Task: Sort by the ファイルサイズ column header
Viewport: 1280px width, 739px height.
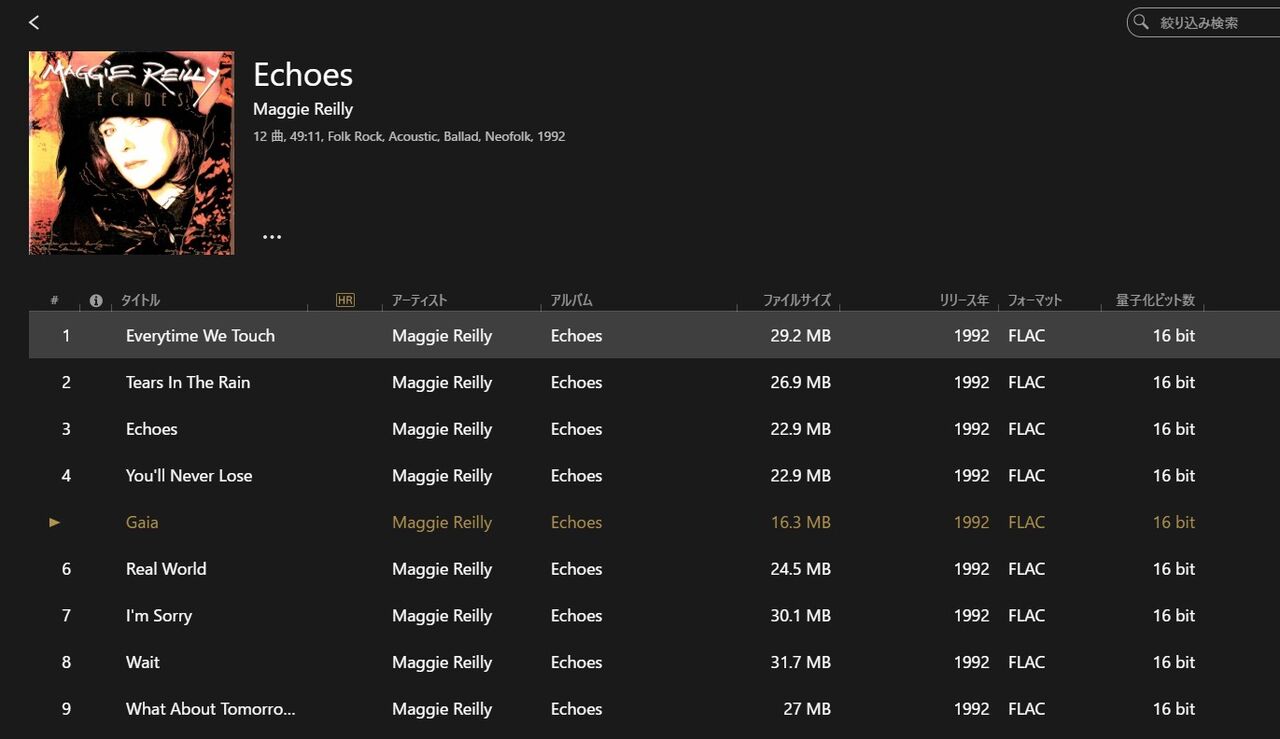Action: coord(797,300)
